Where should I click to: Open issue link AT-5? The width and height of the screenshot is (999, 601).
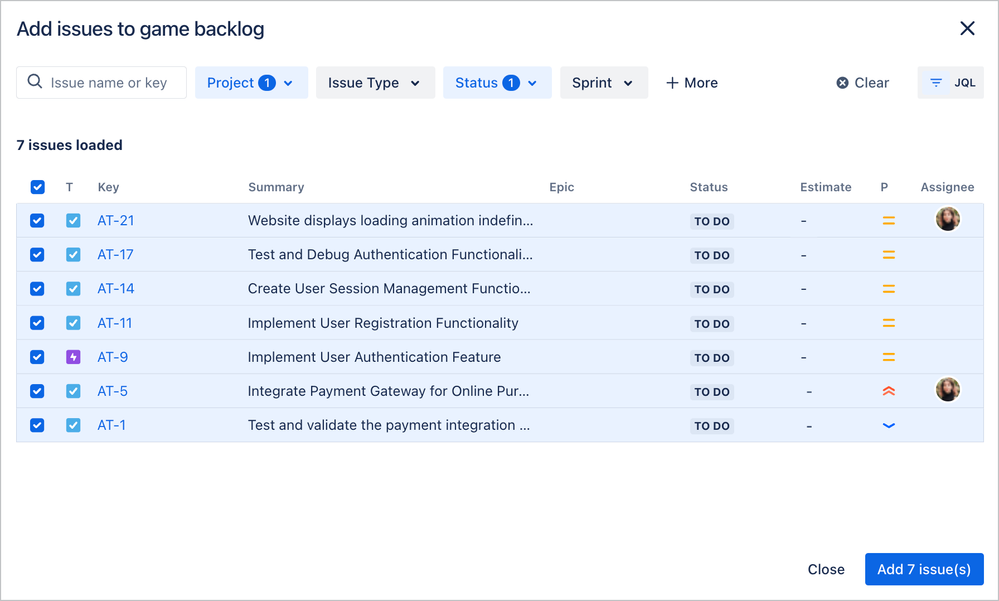coord(113,391)
